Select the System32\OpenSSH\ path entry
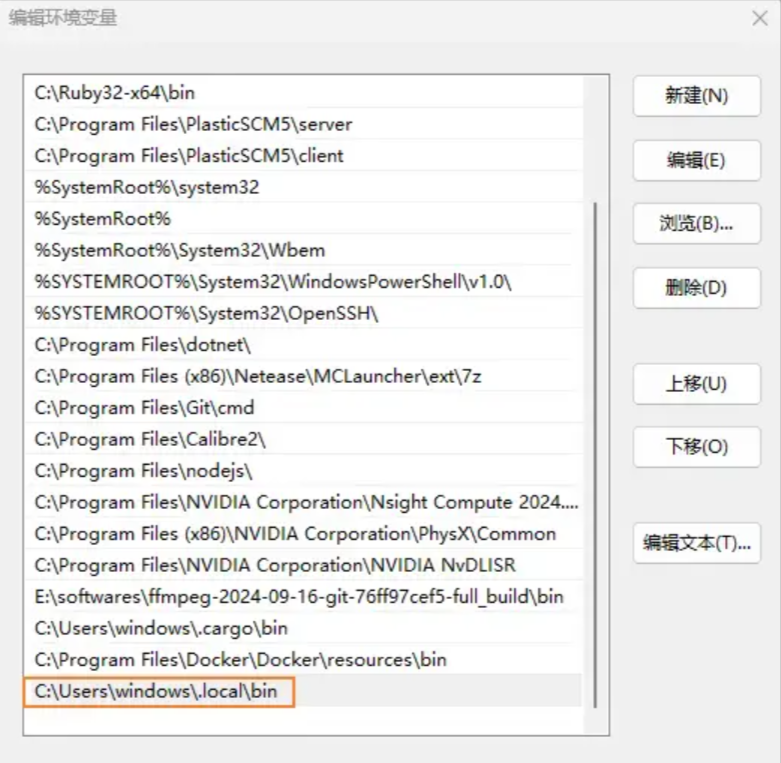Image resolution: width=781 pixels, height=763 pixels. (303, 313)
